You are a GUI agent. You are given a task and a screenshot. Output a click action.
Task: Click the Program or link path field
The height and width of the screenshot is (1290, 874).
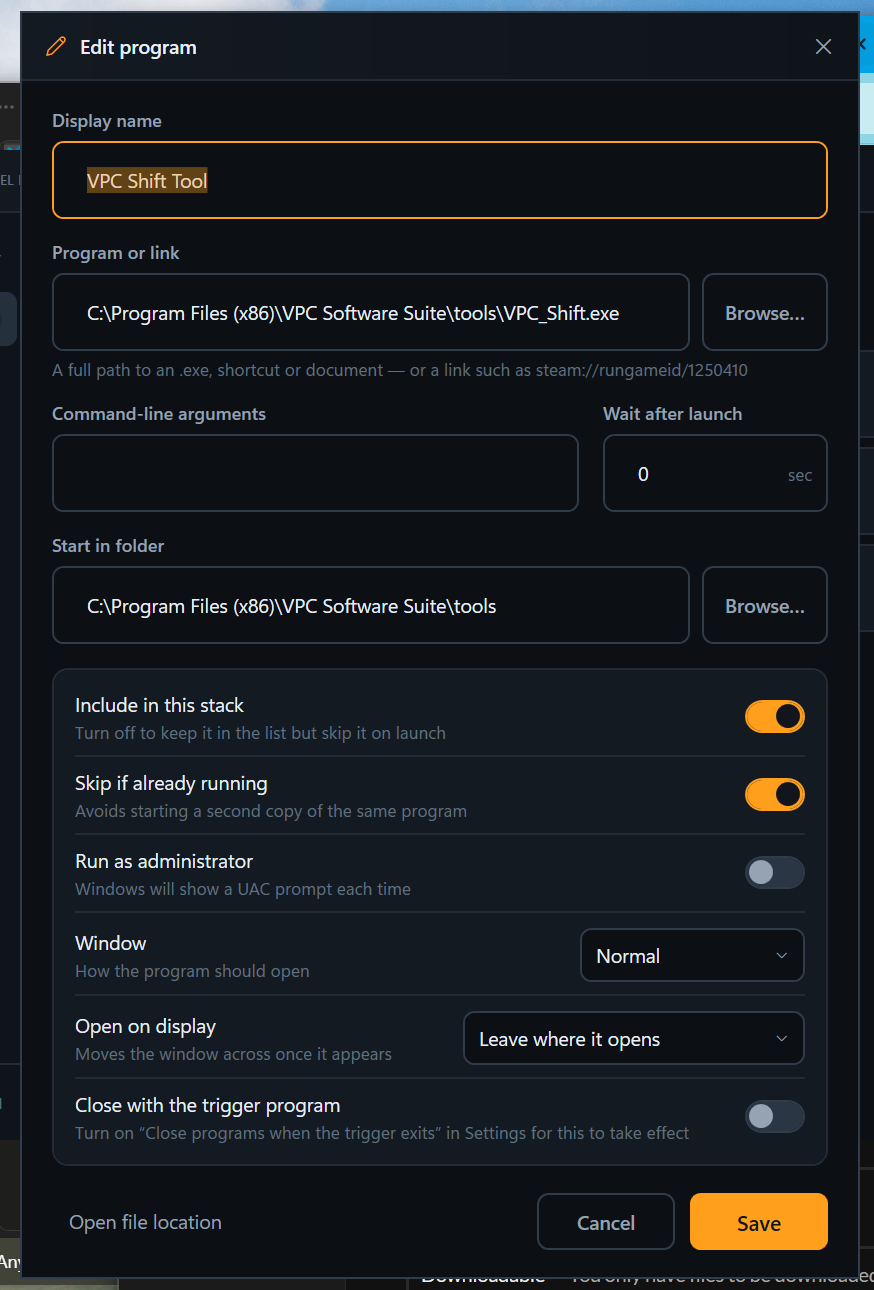point(371,312)
